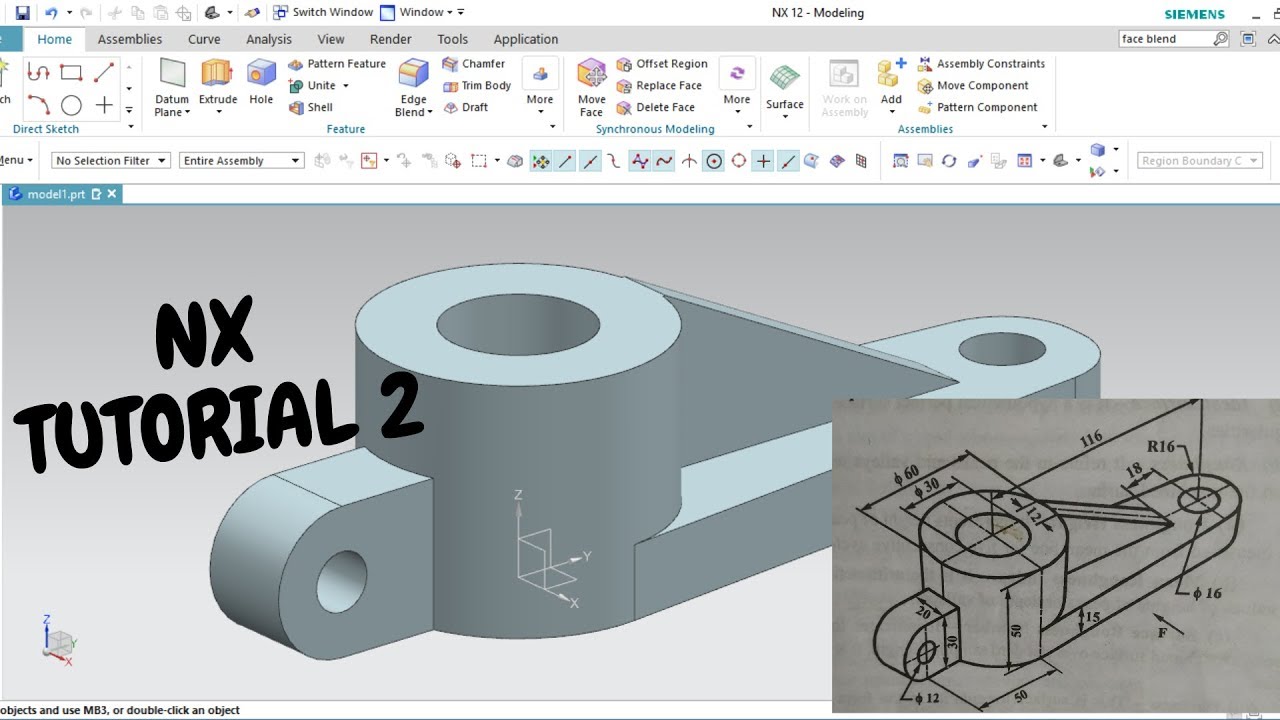The height and width of the screenshot is (720, 1280).
Task: Select the Move Face tool
Action: [x=592, y=87]
